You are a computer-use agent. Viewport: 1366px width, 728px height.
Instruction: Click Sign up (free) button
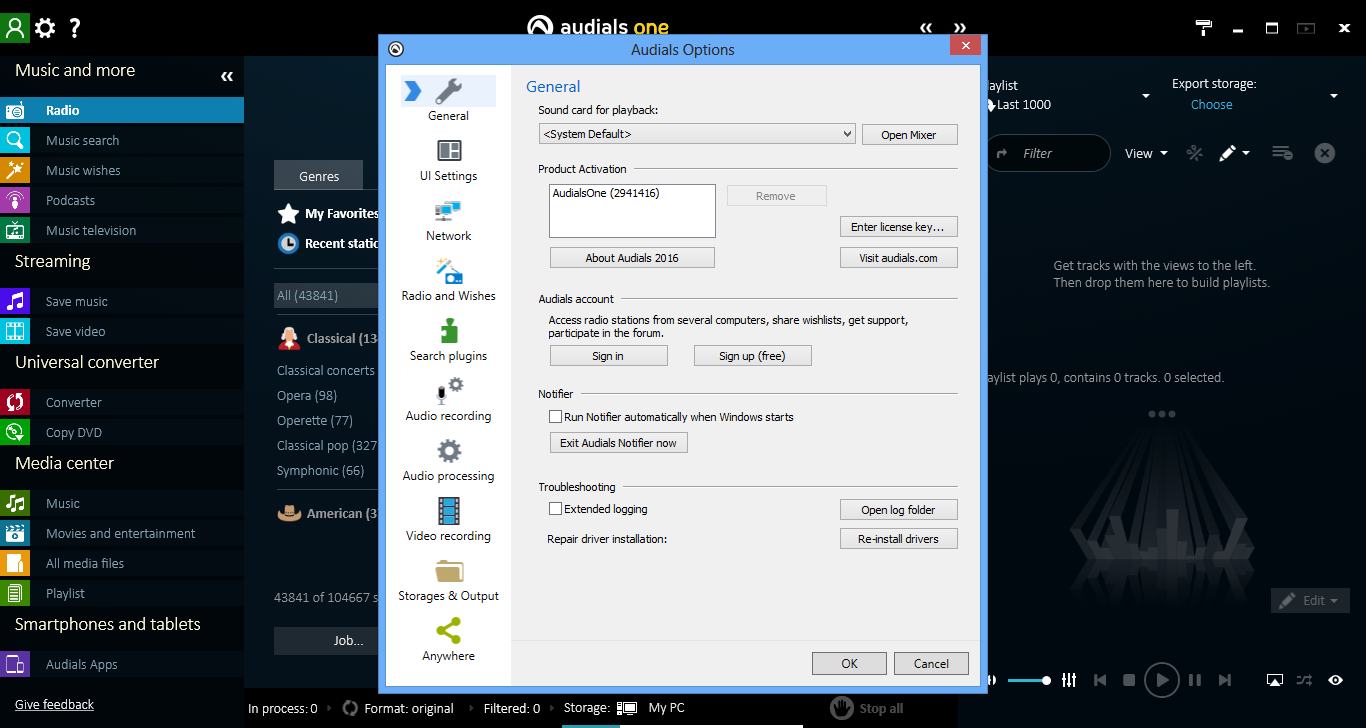point(752,356)
